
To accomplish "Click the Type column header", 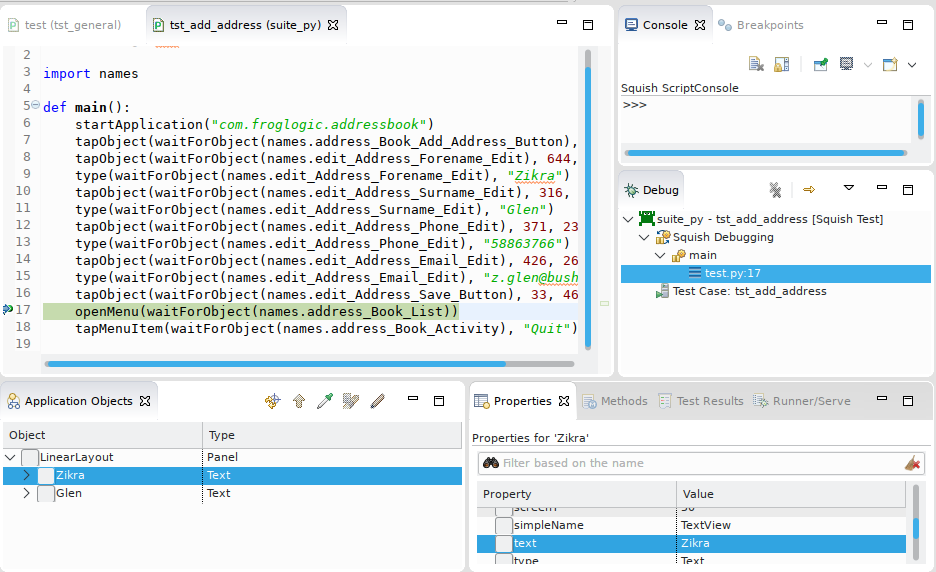I will click(x=332, y=435).
